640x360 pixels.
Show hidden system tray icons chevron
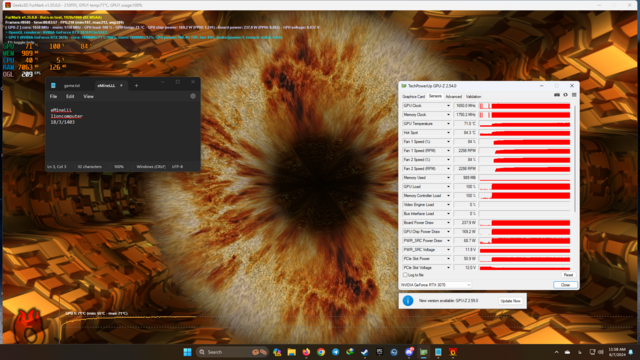click(x=556, y=352)
